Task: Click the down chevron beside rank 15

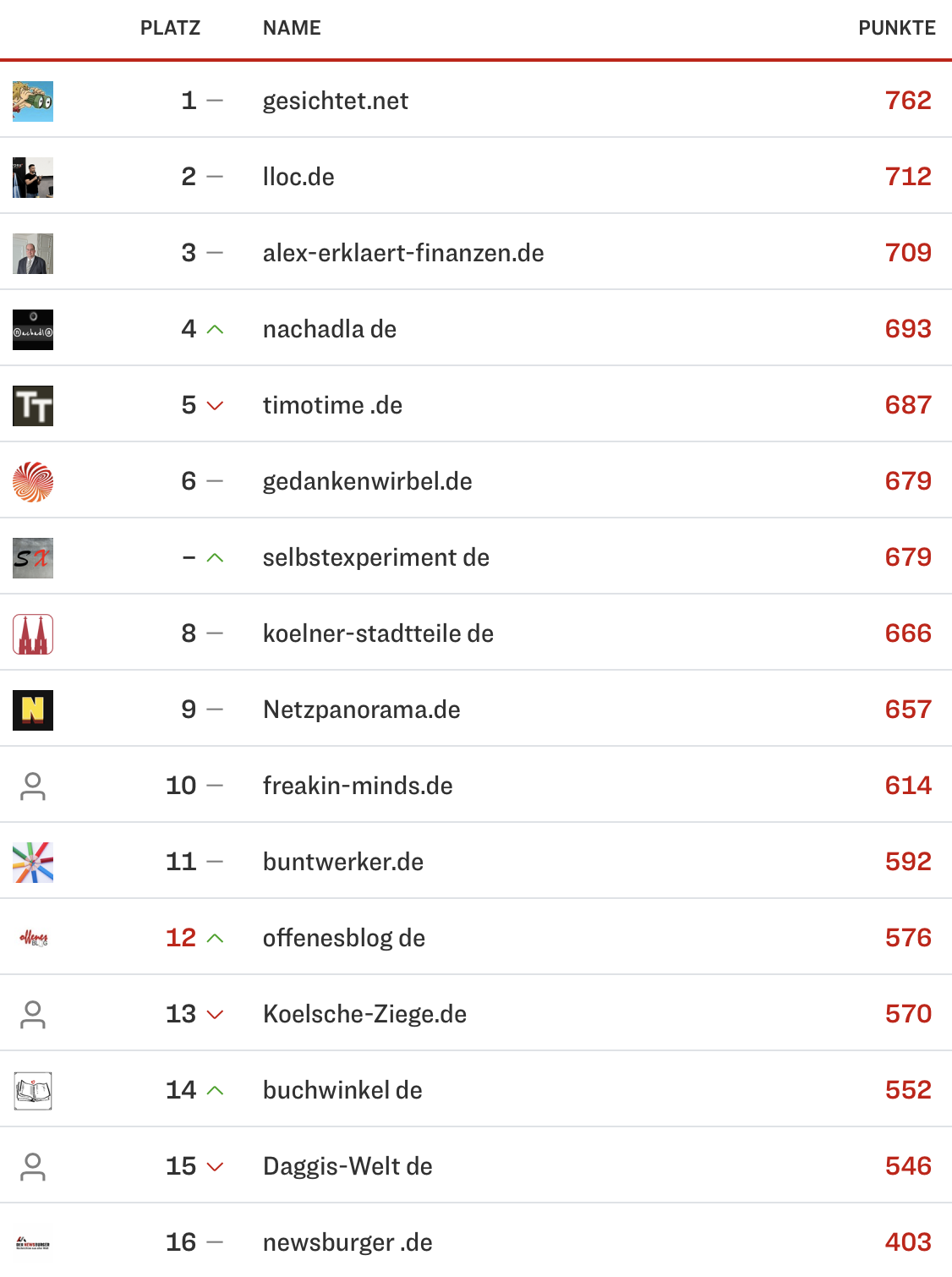Action: [x=216, y=1167]
